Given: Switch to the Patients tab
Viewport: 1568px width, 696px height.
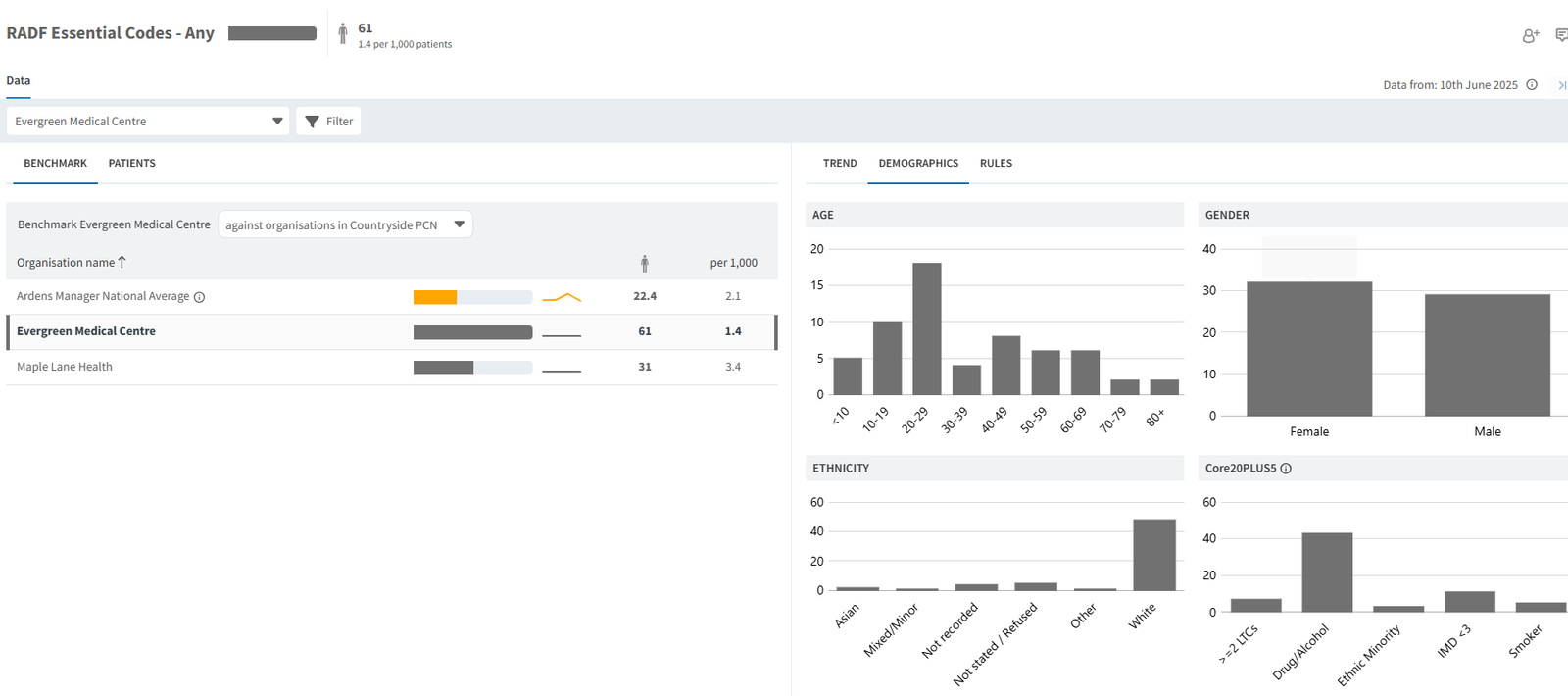Looking at the screenshot, I should click(x=131, y=164).
